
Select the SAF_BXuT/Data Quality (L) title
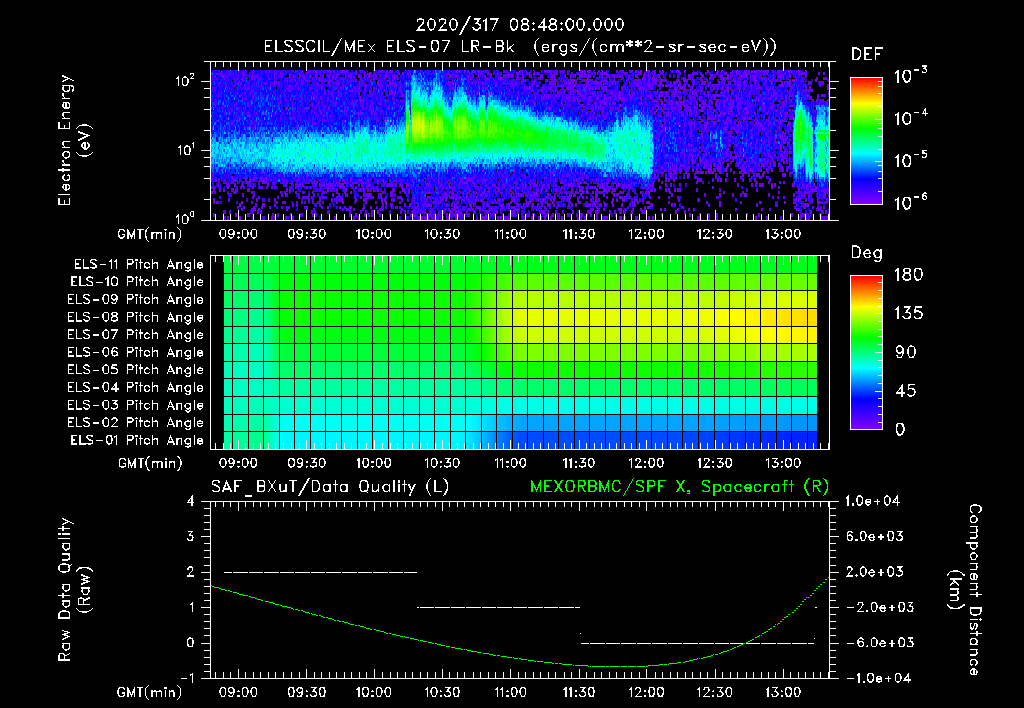click(x=330, y=487)
